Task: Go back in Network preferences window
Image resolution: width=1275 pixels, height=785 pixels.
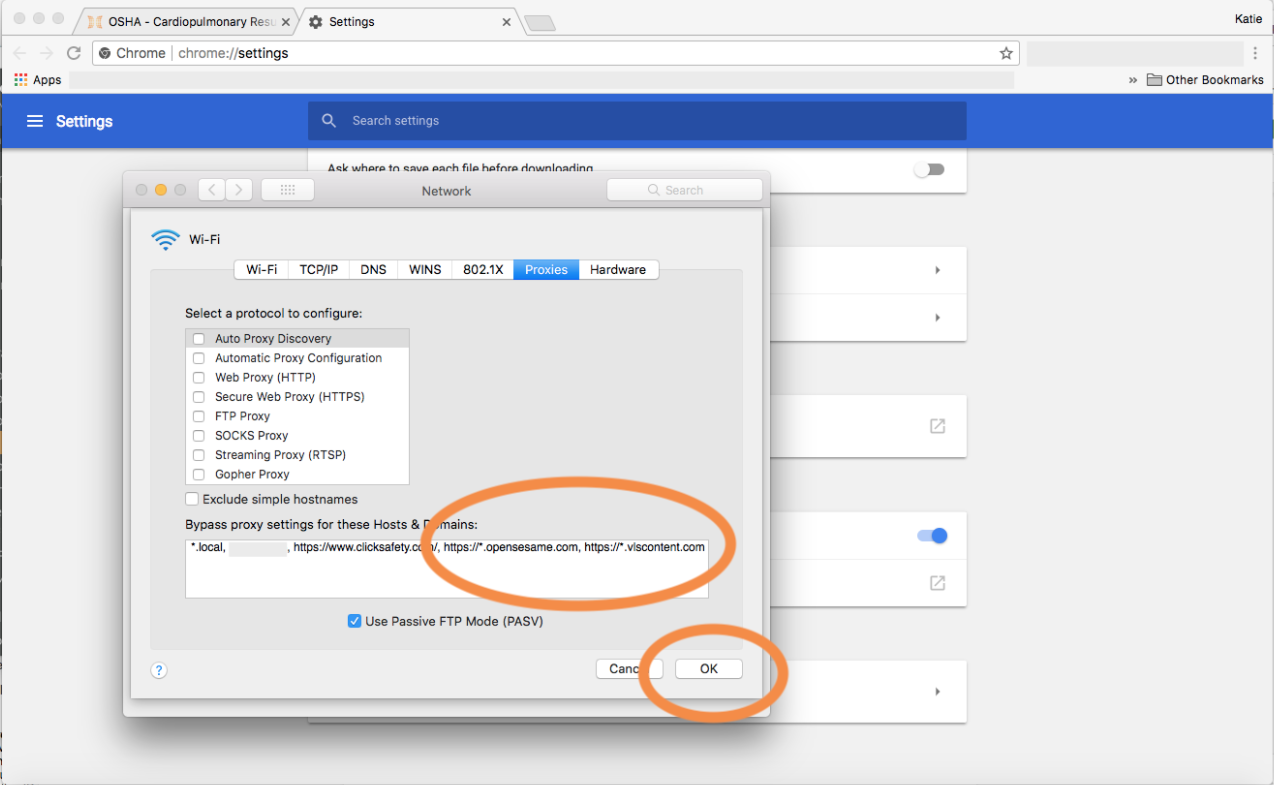Action: [x=211, y=190]
